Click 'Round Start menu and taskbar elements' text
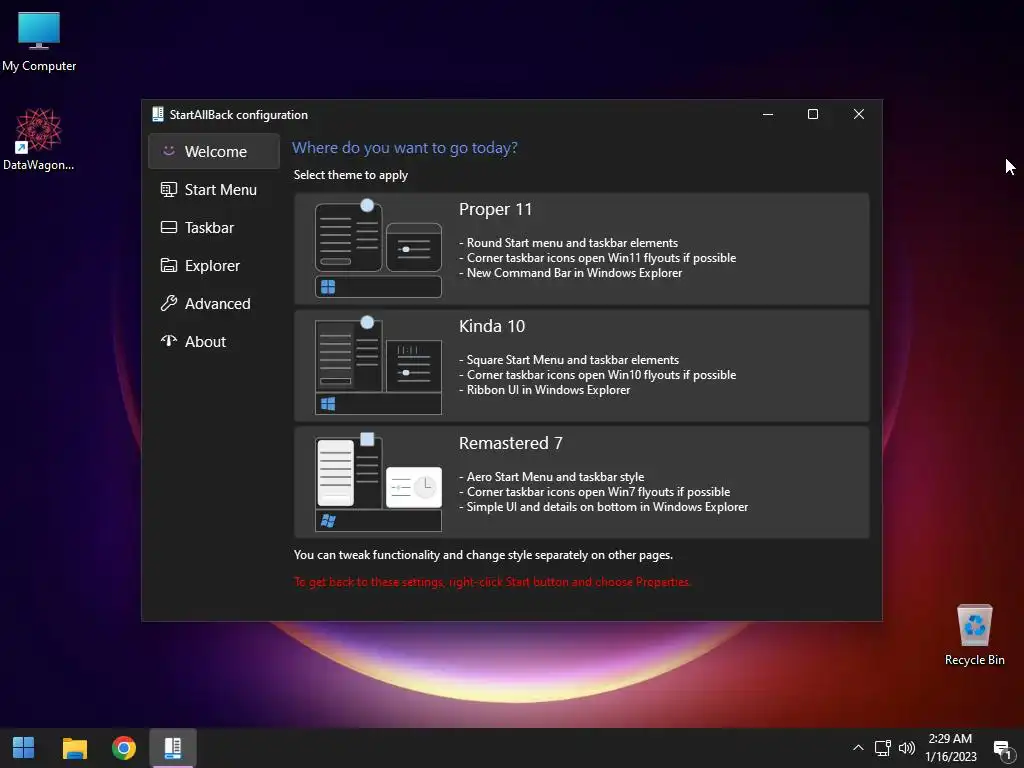This screenshot has height=768, width=1024. tap(572, 242)
